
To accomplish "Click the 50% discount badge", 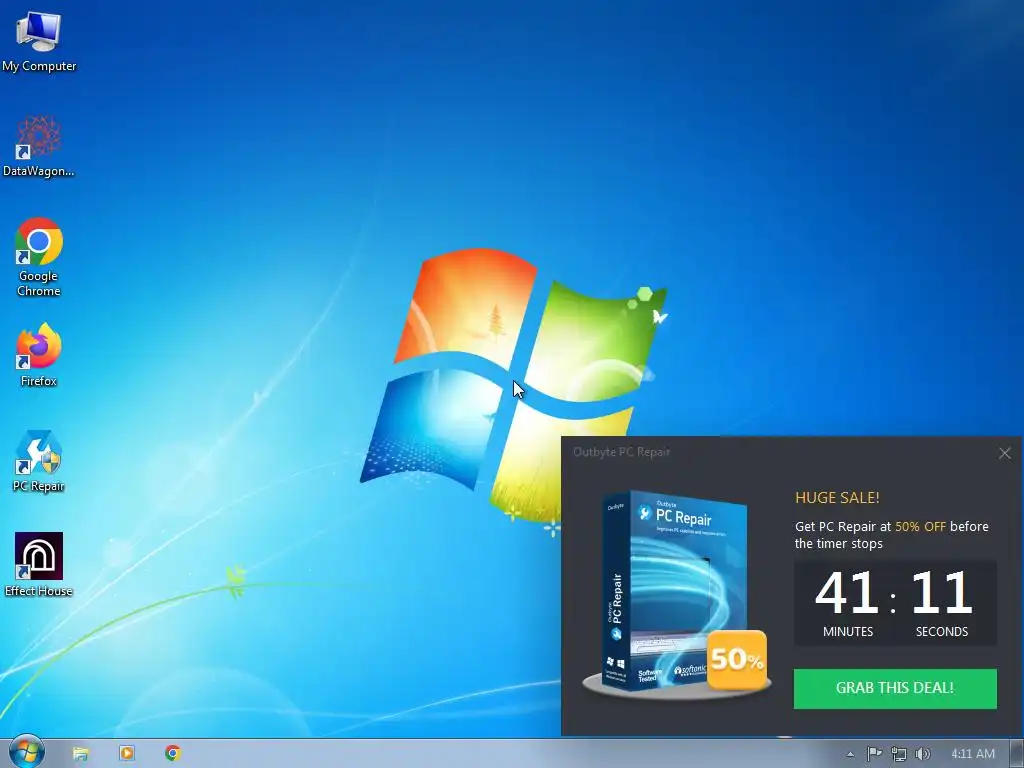I will coord(737,660).
